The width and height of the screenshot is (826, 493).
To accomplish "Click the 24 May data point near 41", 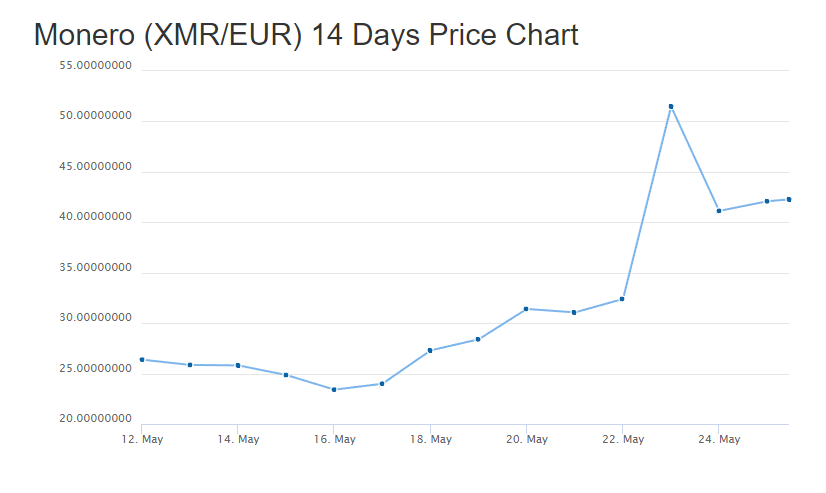I will [719, 211].
